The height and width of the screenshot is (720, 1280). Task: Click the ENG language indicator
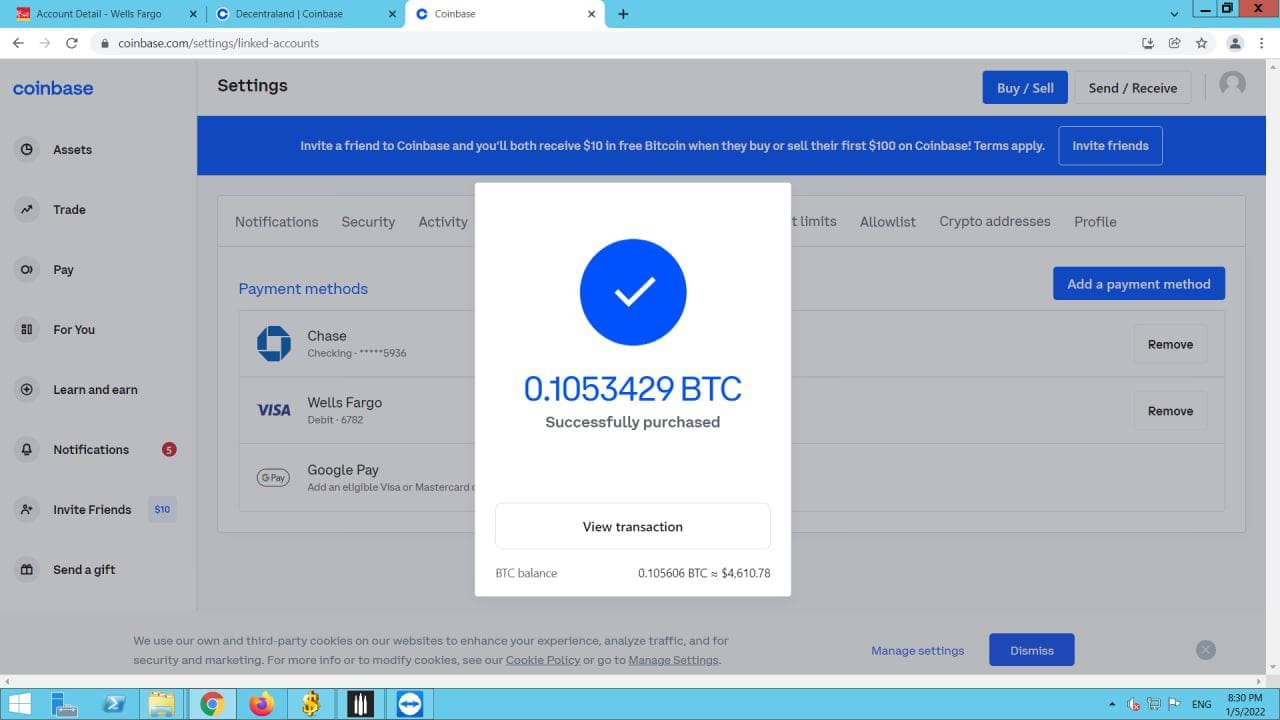click(x=1201, y=704)
